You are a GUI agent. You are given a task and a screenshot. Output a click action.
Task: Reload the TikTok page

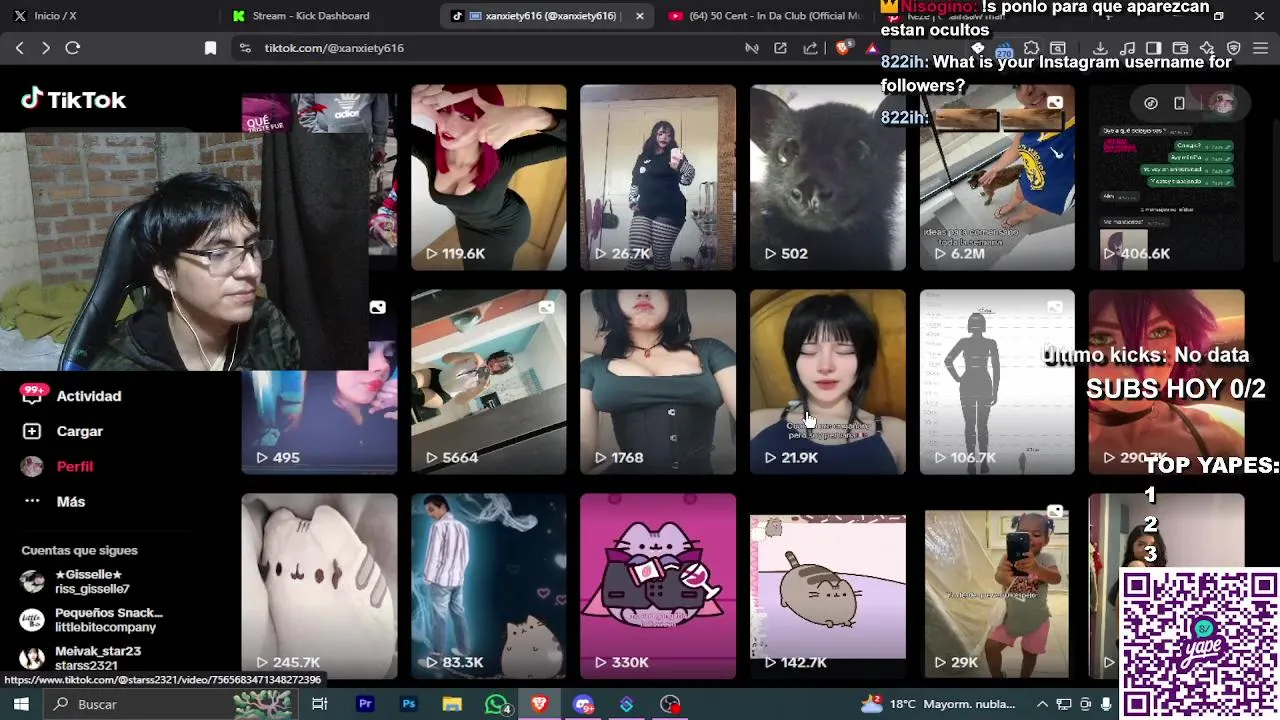point(73,48)
